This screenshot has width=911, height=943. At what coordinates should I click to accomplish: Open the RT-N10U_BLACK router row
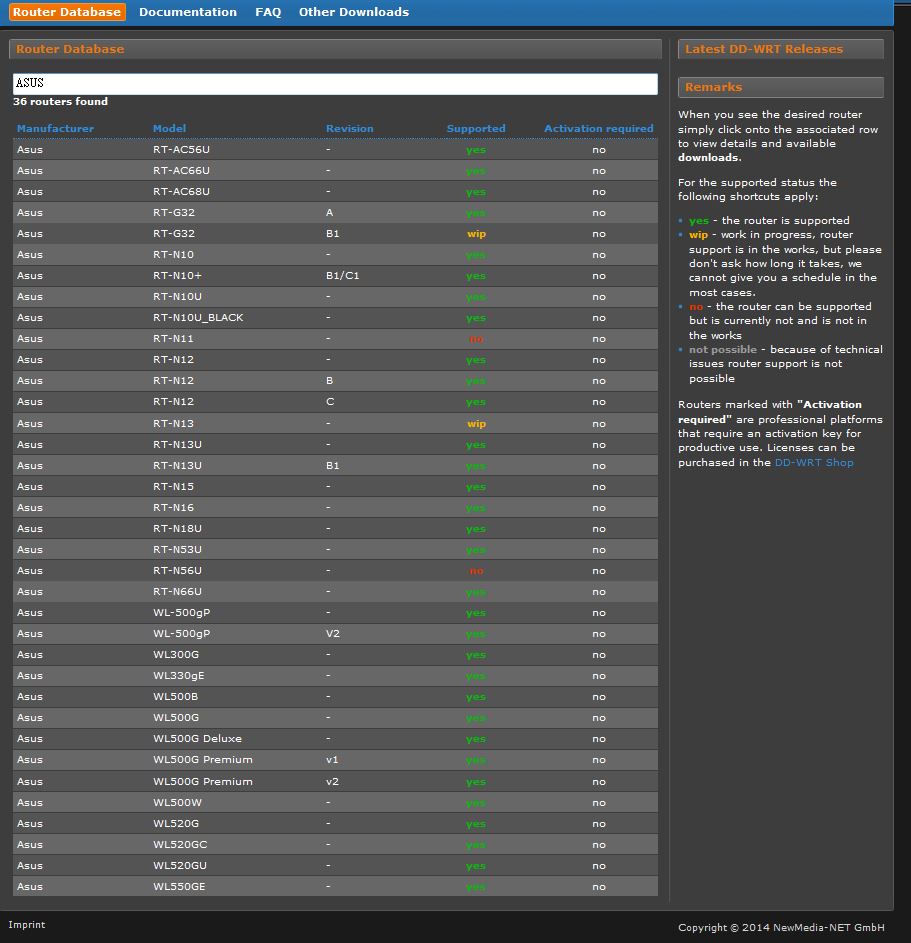click(335, 318)
